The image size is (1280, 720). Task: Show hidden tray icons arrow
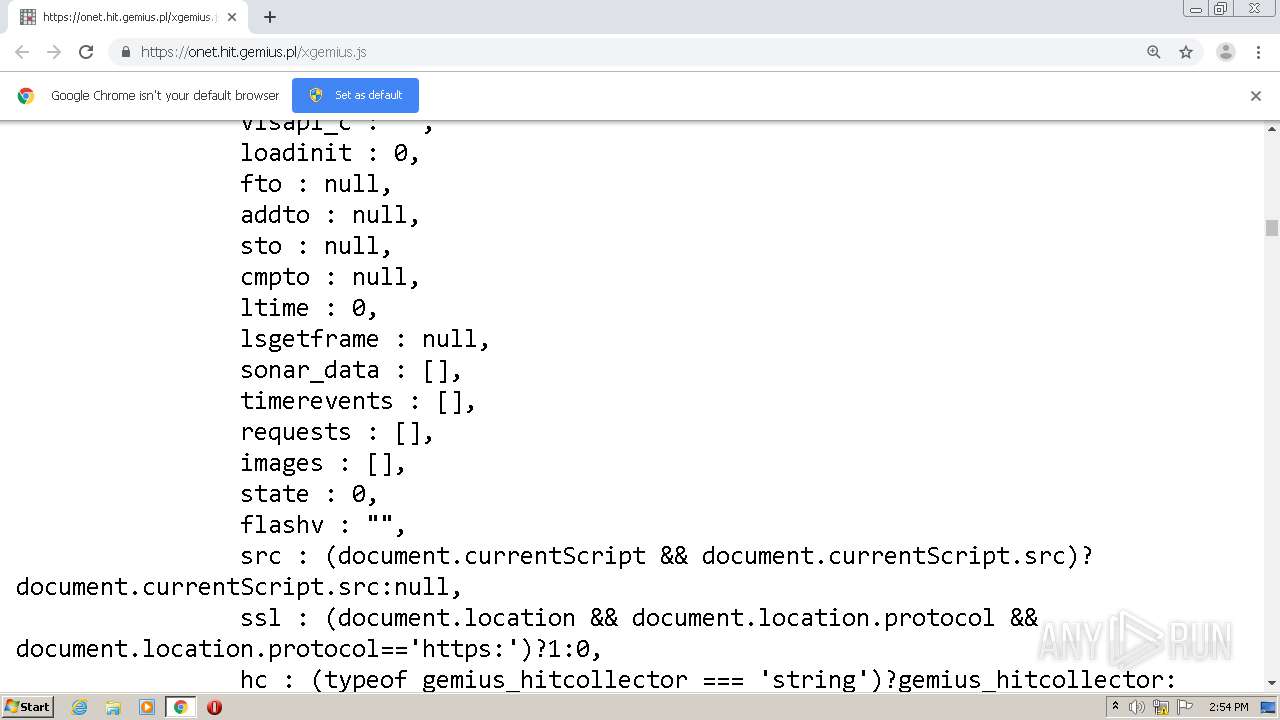1115,707
